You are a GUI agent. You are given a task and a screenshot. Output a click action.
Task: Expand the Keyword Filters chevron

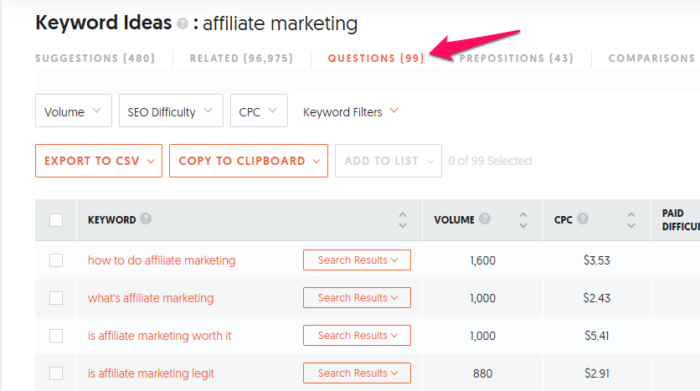(x=394, y=111)
